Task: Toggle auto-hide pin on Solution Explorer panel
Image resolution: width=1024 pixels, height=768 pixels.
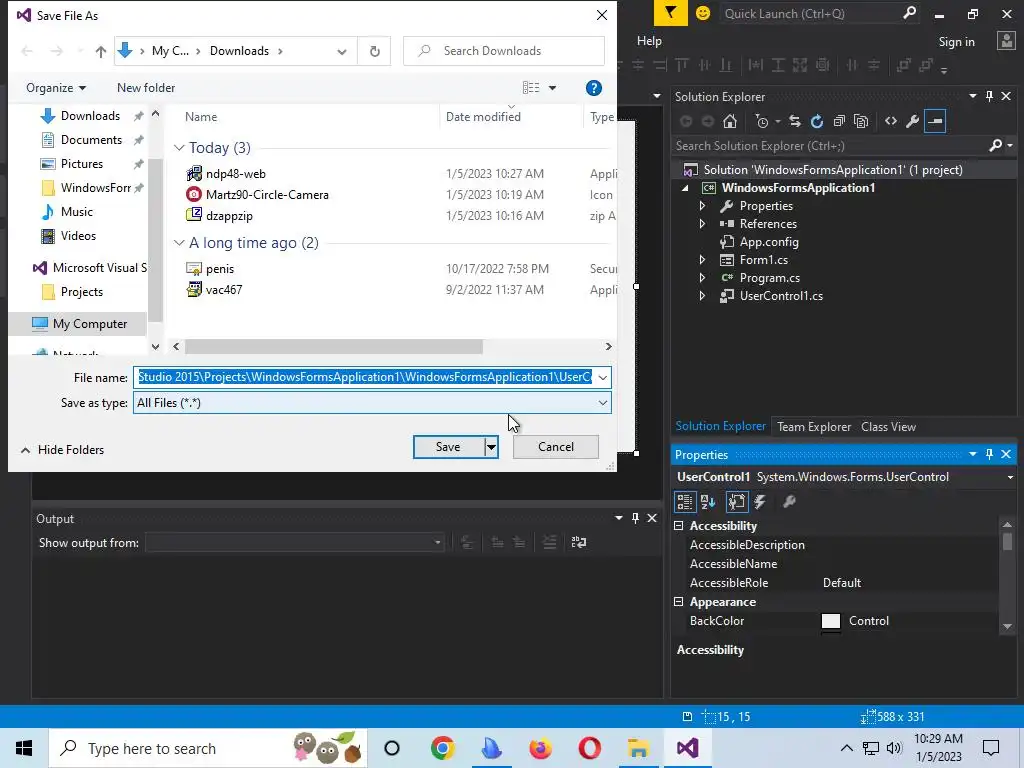Action: (989, 97)
